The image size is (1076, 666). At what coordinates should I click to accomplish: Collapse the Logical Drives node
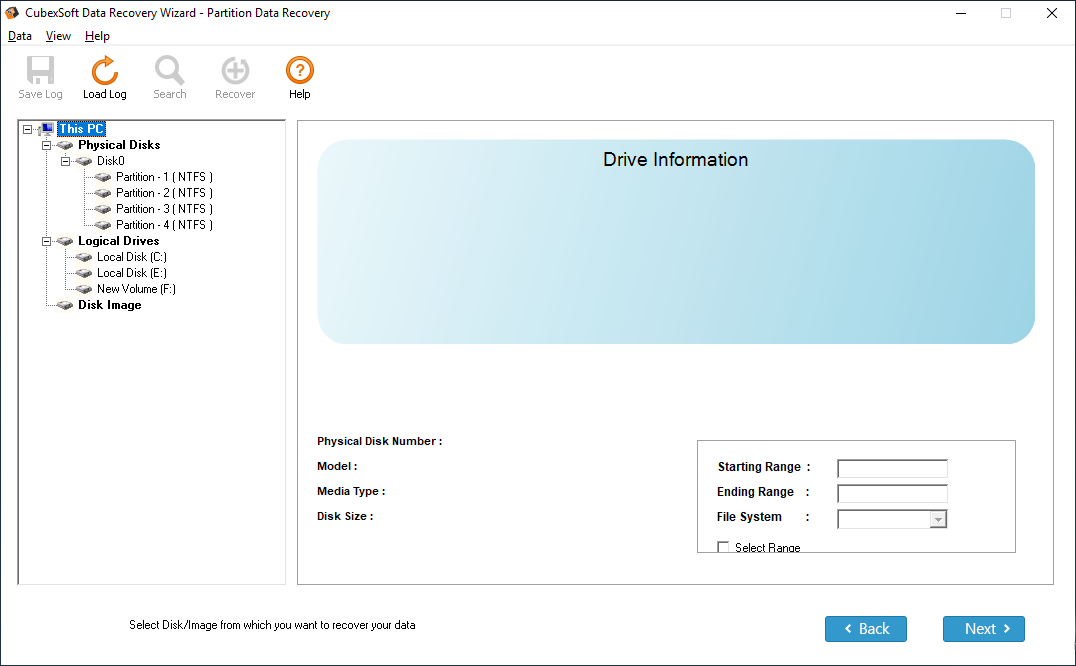pyautogui.click(x=47, y=241)
